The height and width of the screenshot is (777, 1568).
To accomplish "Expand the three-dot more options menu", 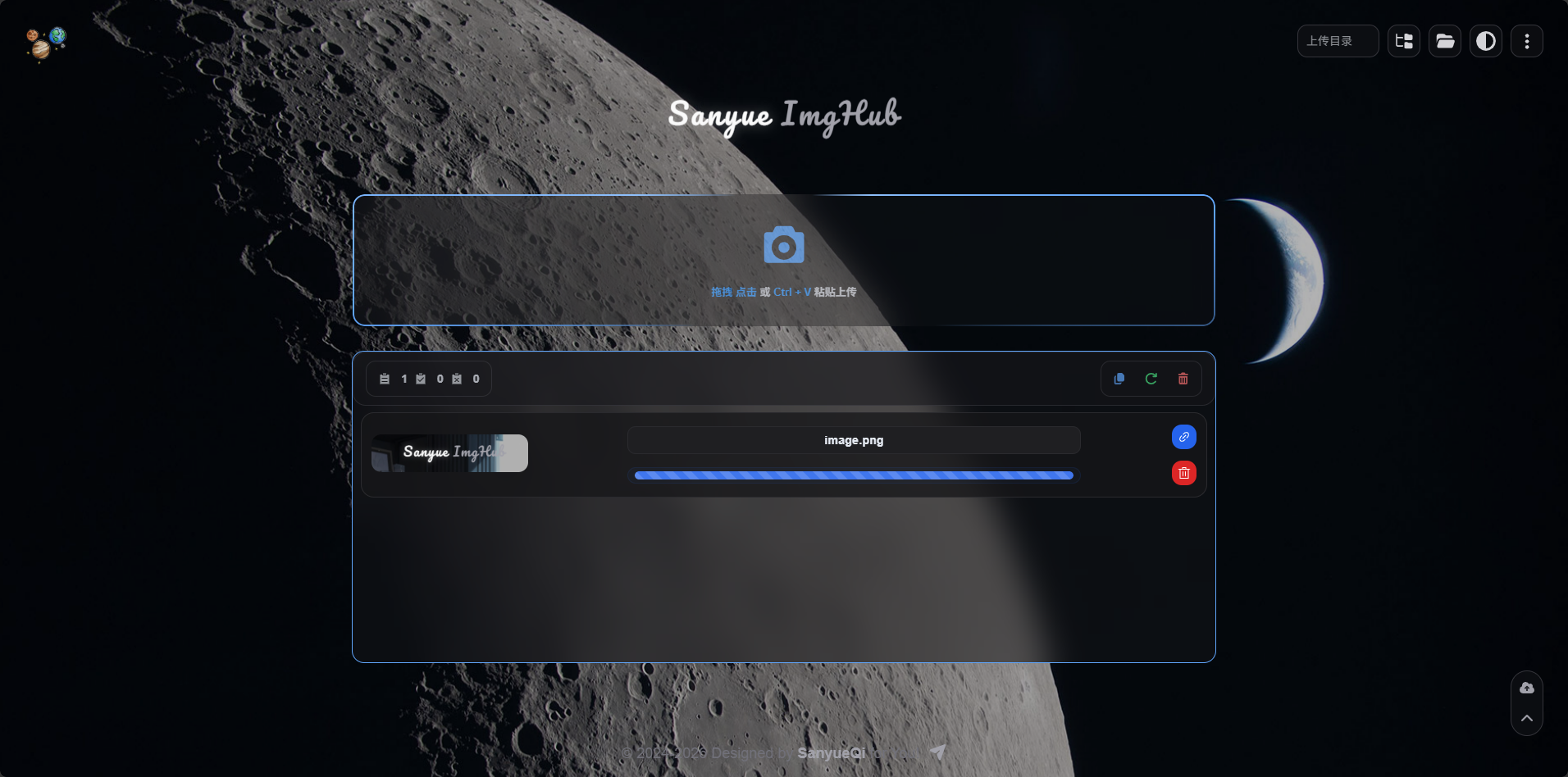I will pos(1527,41).
